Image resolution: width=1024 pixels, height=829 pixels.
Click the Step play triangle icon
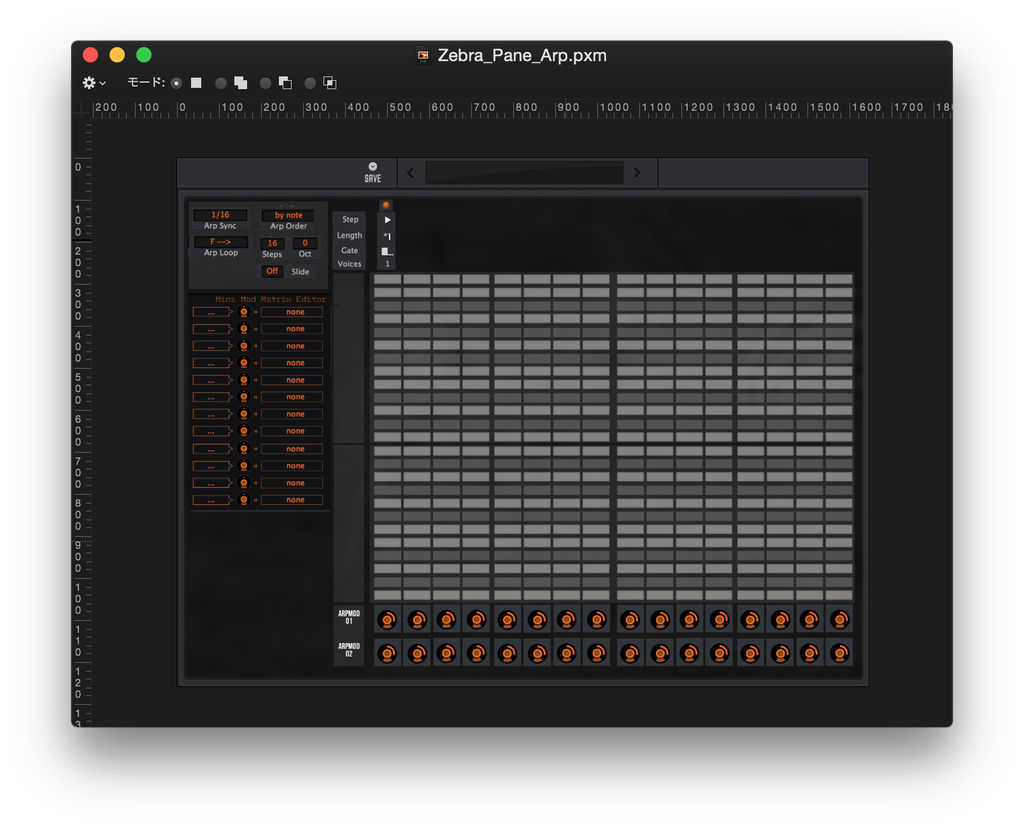coord(387,220)
